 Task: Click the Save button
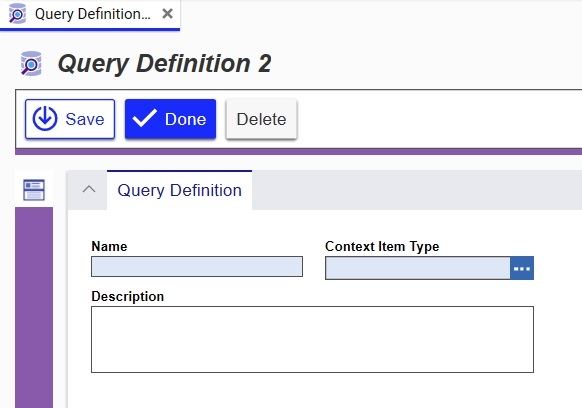tap(70, 119)
